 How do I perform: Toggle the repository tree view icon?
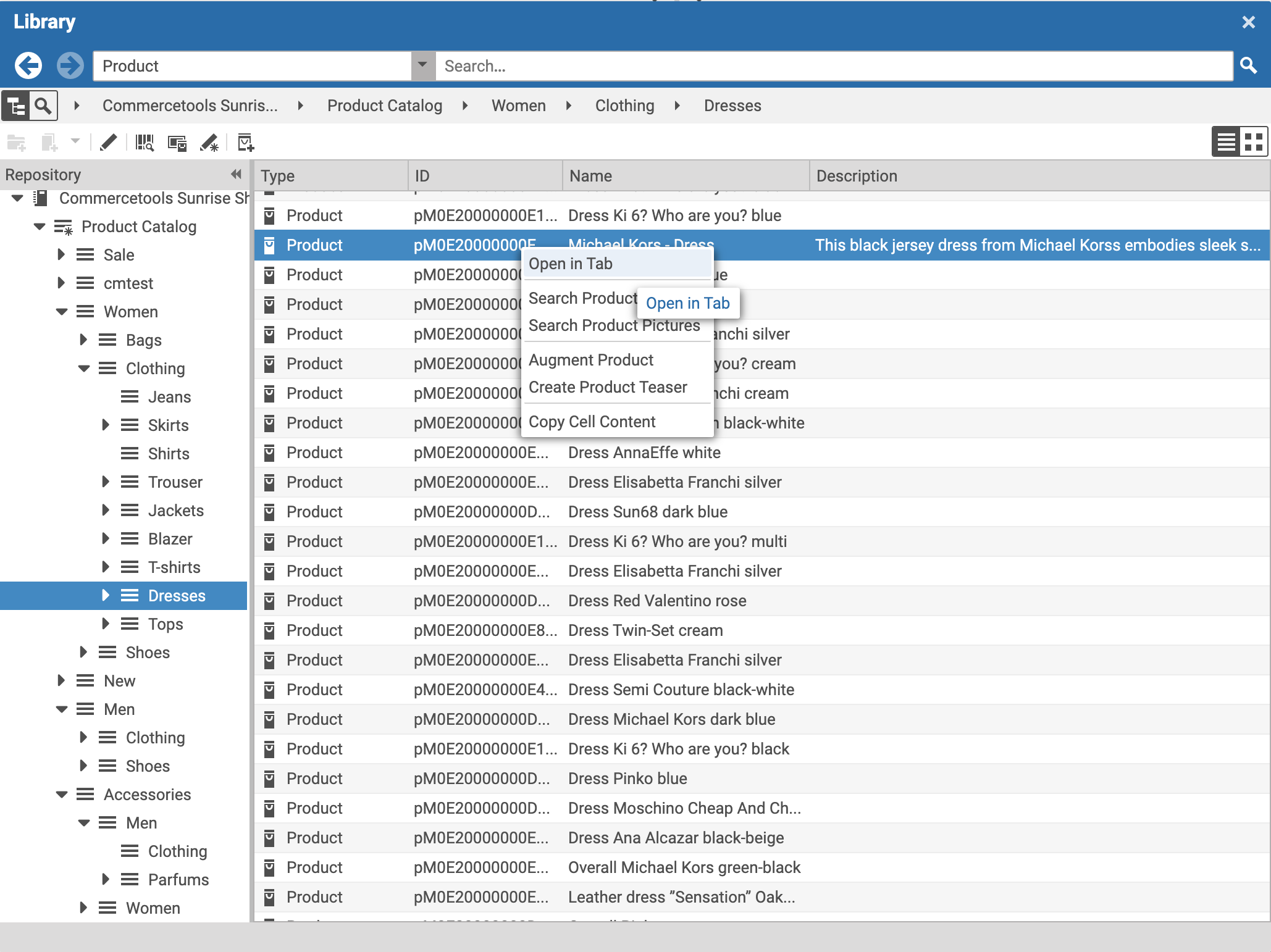point(16,106)
